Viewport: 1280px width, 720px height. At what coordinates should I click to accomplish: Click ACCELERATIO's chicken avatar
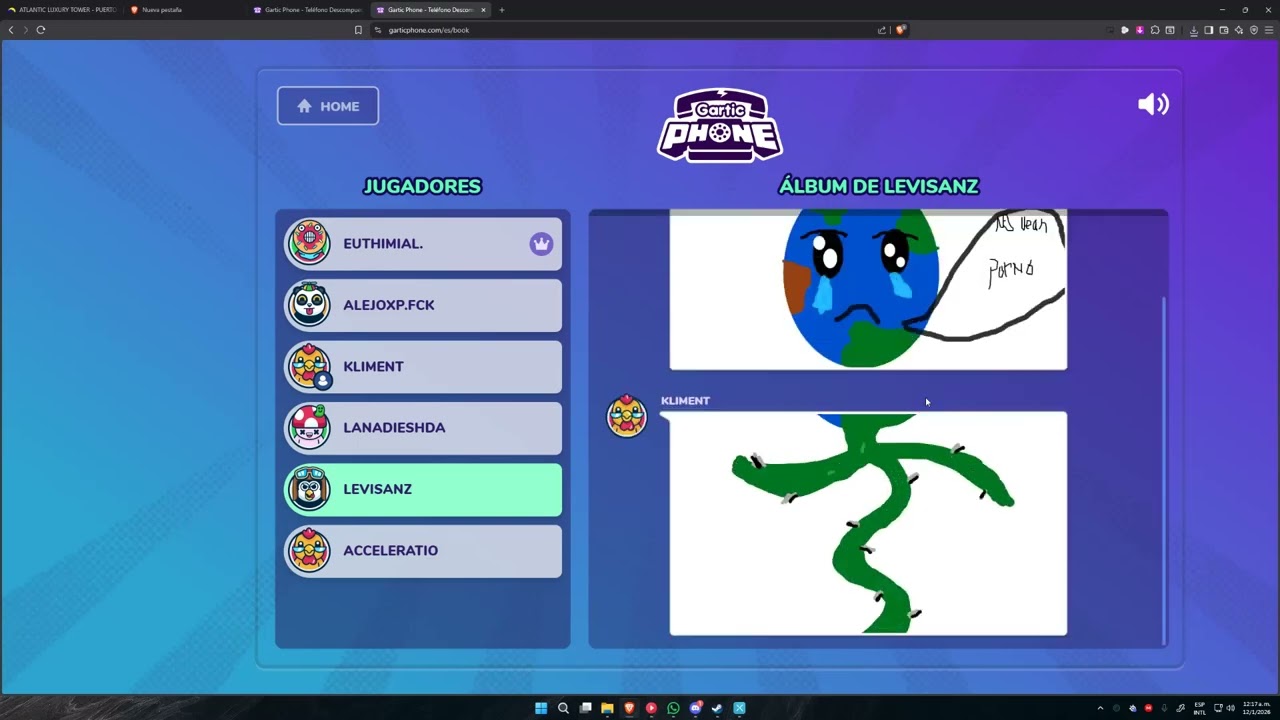[x=309, y=551]
